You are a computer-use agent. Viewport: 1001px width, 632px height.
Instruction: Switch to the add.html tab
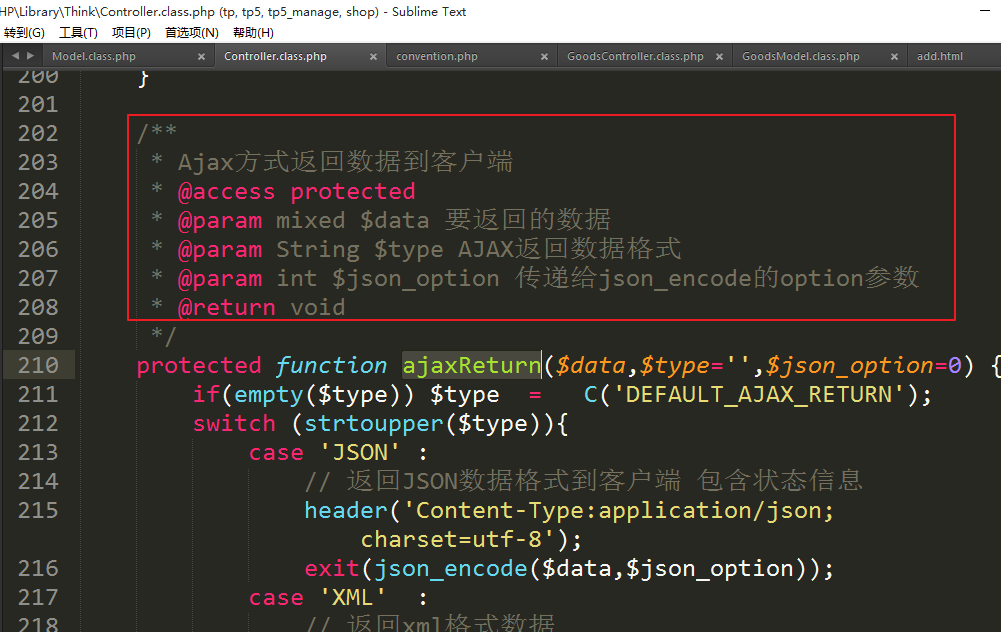click(x=939, y=57)
